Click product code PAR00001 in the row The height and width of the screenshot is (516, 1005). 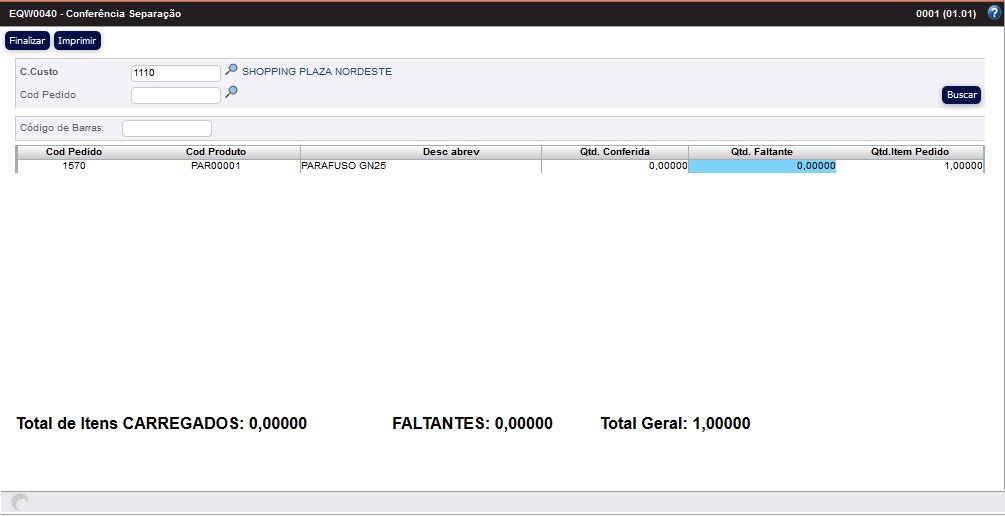216,167
